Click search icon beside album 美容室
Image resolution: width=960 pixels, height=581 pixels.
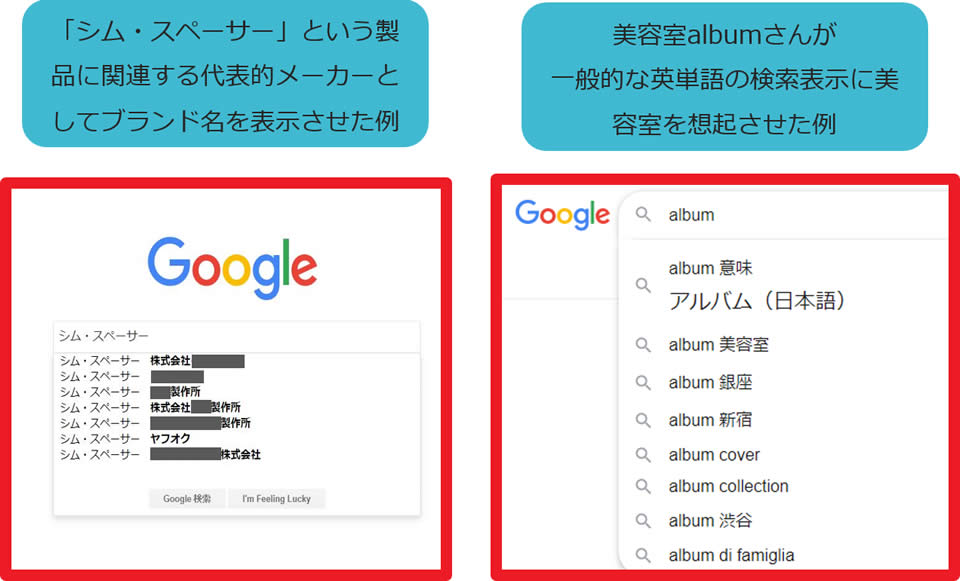coord(643,345)
